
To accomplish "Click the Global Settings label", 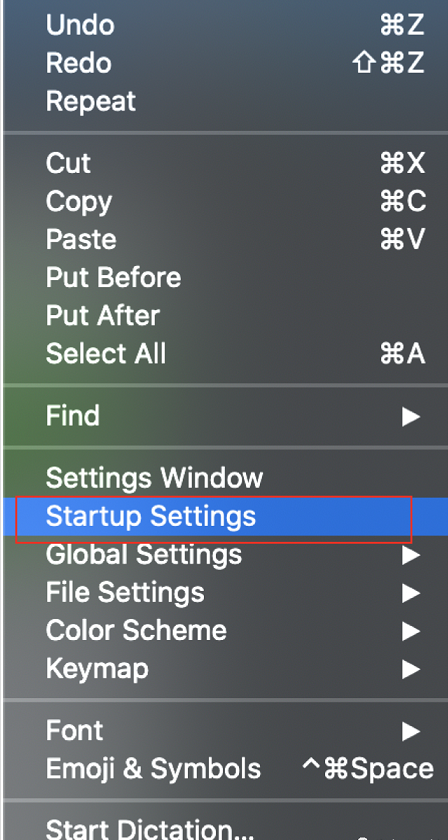I will [x=144, y=555].
